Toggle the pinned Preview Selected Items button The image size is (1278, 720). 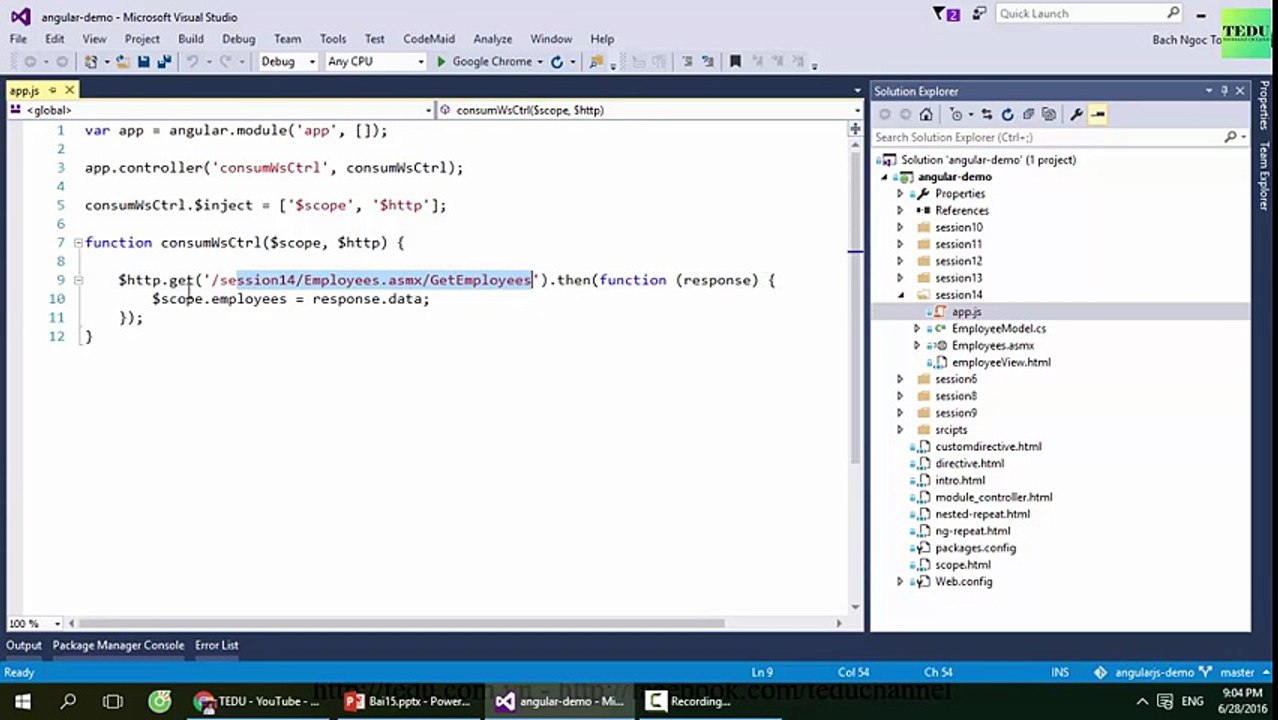[x=1097, y=114]
